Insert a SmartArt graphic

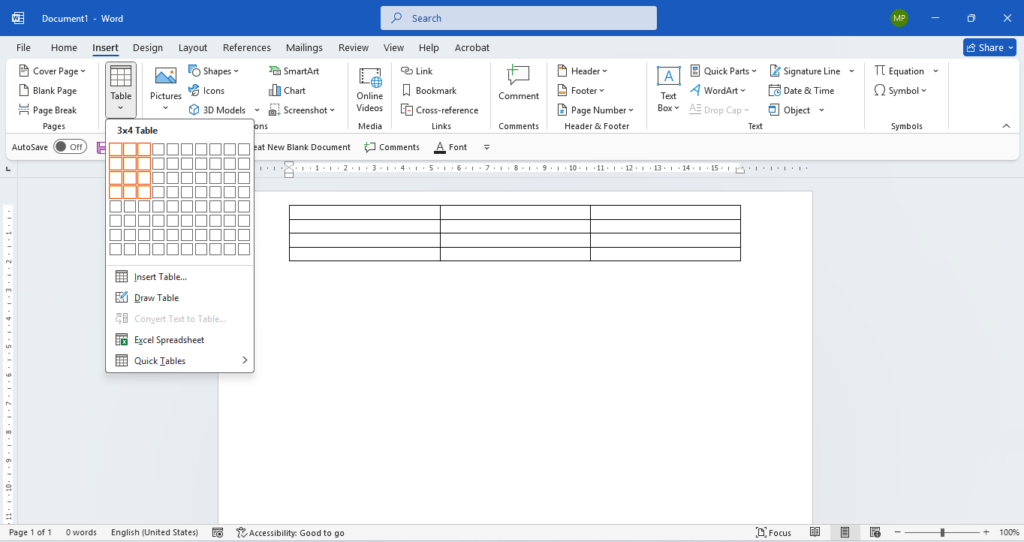coord(294,71)
